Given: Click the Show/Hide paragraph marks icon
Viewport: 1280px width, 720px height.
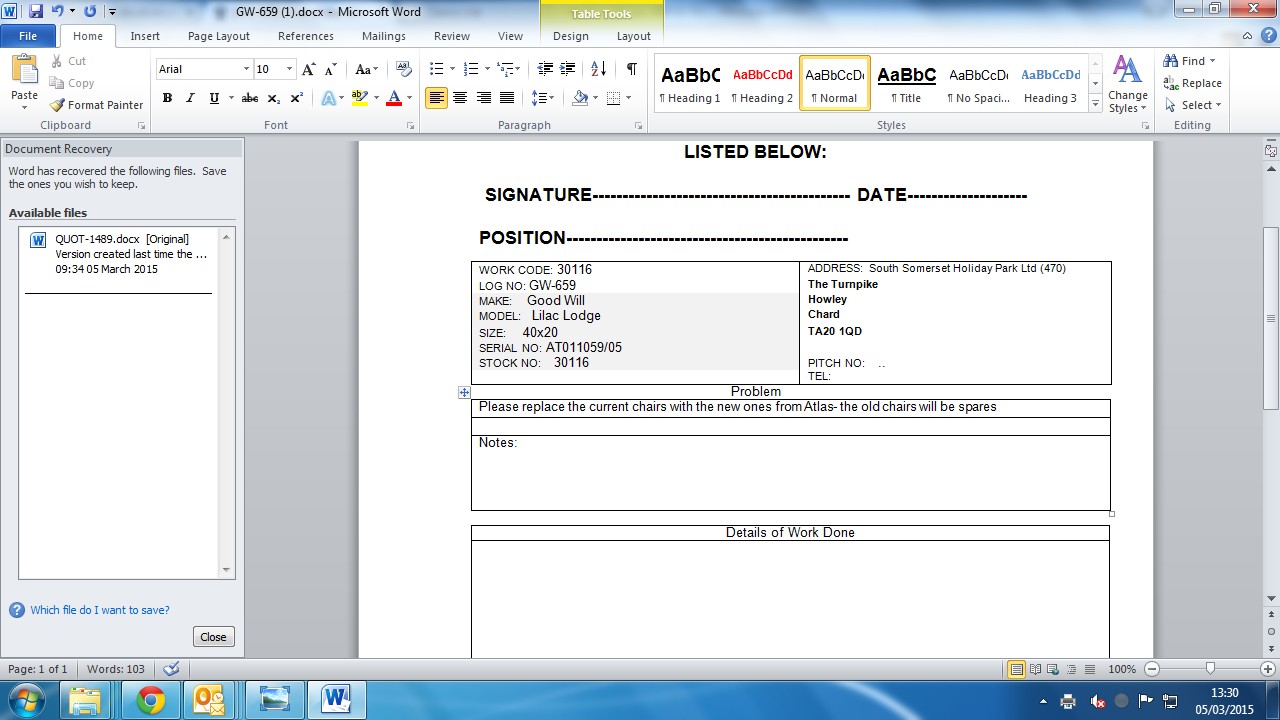Looking at the screenshot, I should [631, 69].
